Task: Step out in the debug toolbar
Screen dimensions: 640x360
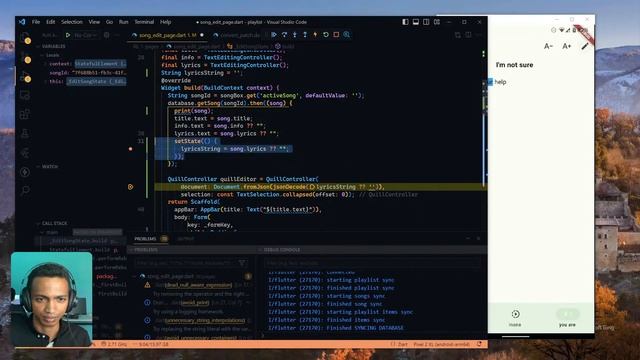Action: click(x=305, y=35)
